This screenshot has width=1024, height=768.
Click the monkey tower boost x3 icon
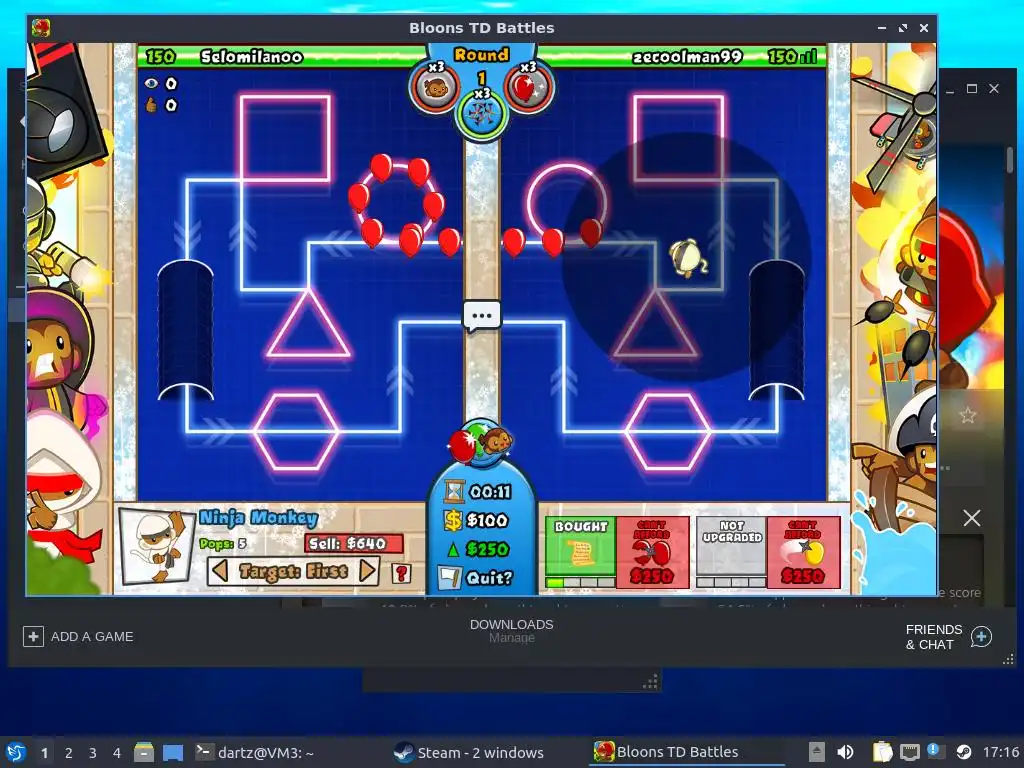(436, 86)
